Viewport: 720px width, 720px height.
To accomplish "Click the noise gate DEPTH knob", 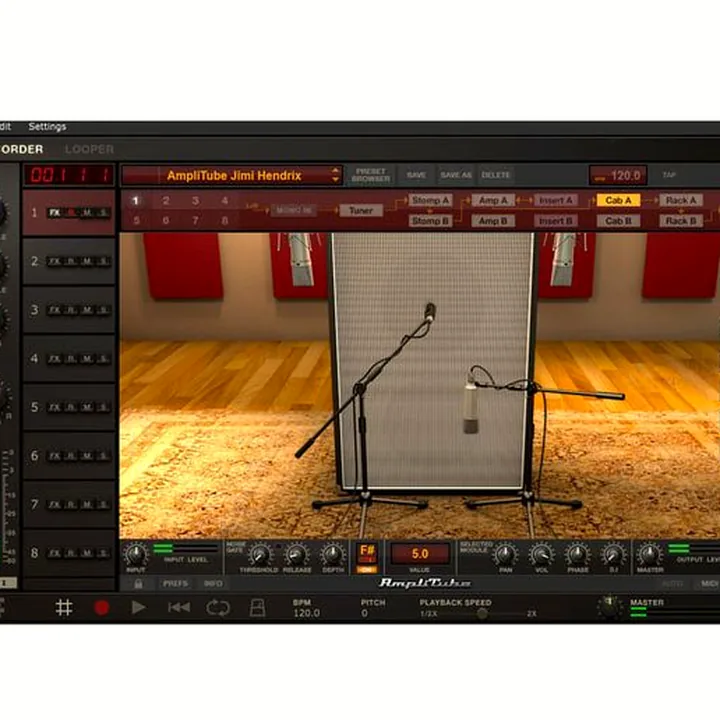I will click(333, 554).
